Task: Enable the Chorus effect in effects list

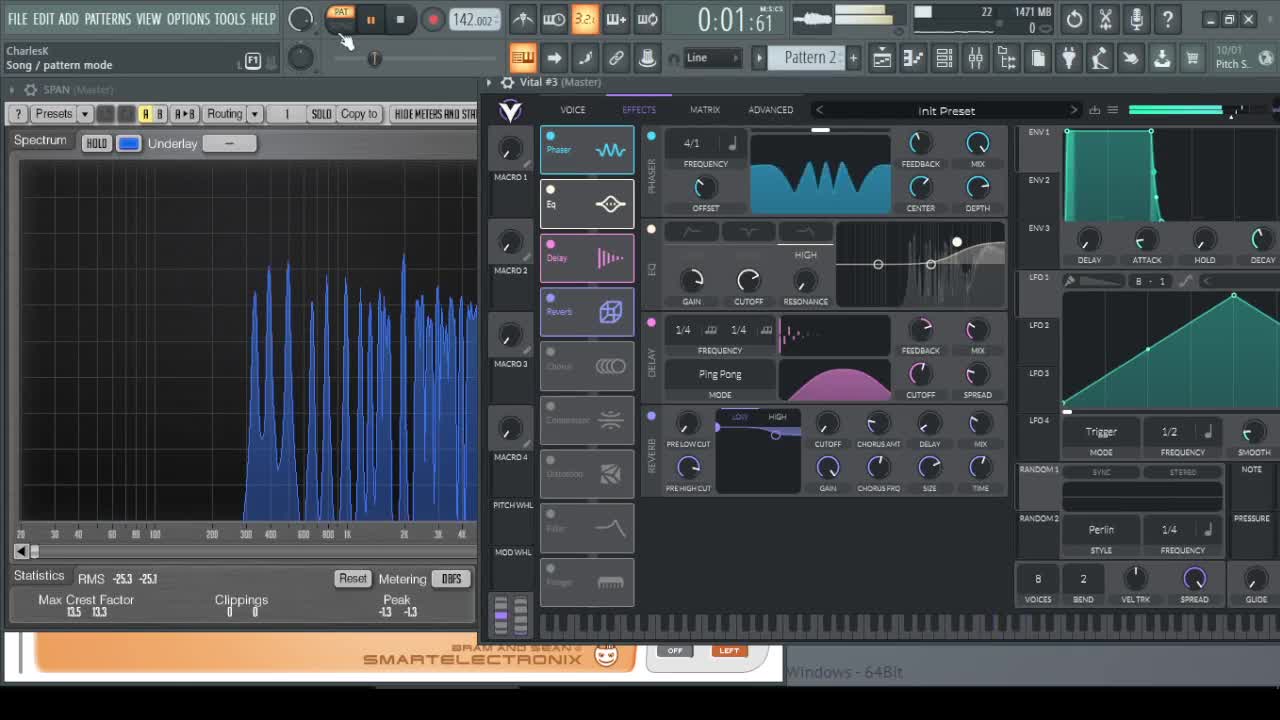Action: 550,352
